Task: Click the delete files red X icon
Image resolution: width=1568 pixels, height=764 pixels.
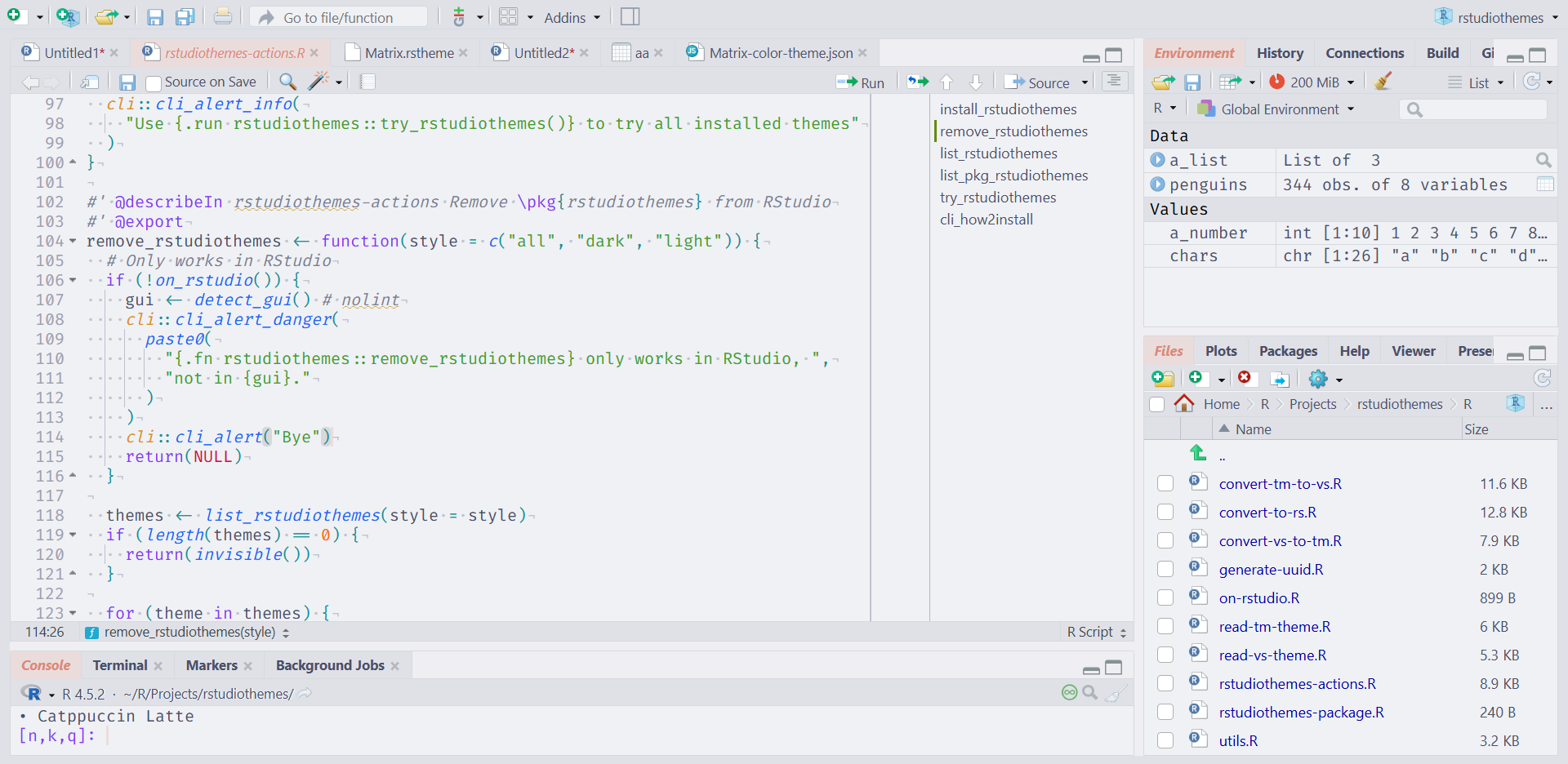Action: tap(1245, 378)
